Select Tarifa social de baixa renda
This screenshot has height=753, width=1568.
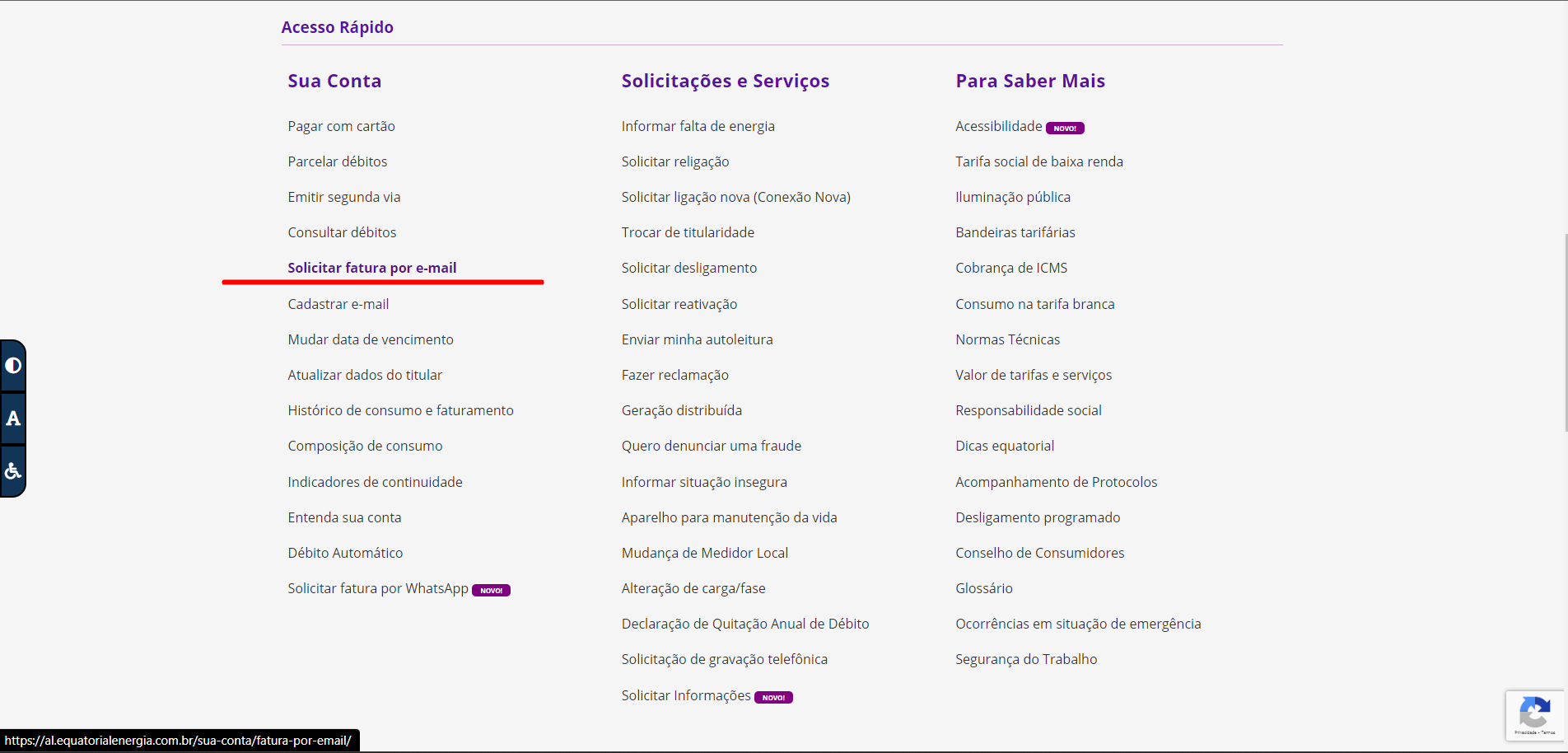click(x=1038, y=161)
